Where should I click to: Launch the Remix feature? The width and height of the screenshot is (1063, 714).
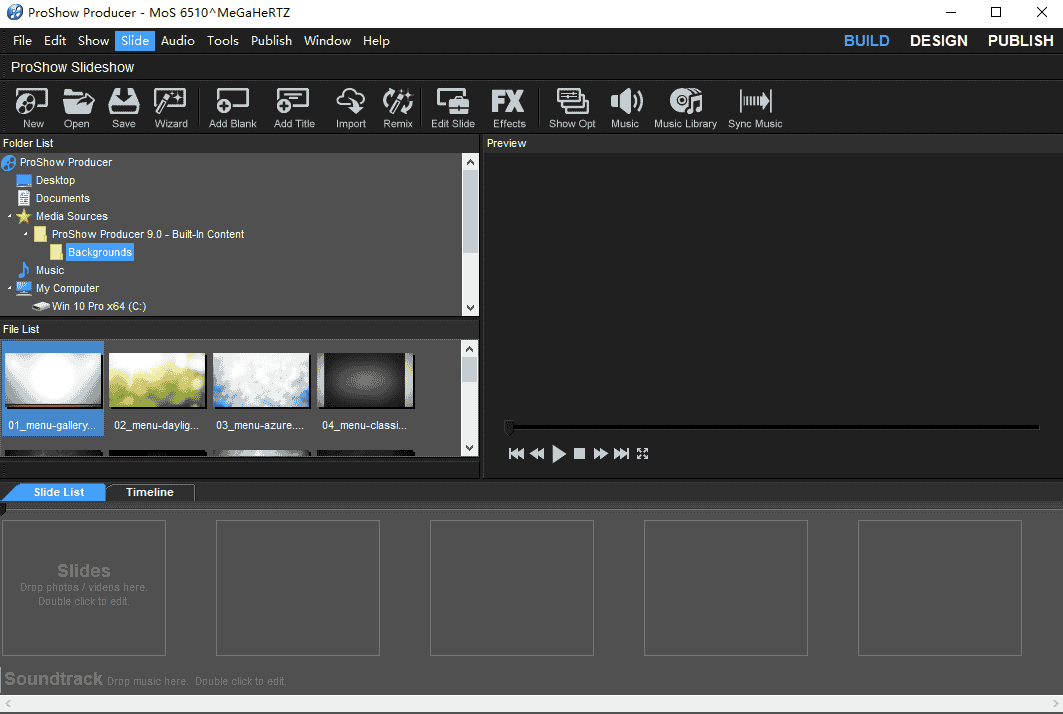[397, 107]
